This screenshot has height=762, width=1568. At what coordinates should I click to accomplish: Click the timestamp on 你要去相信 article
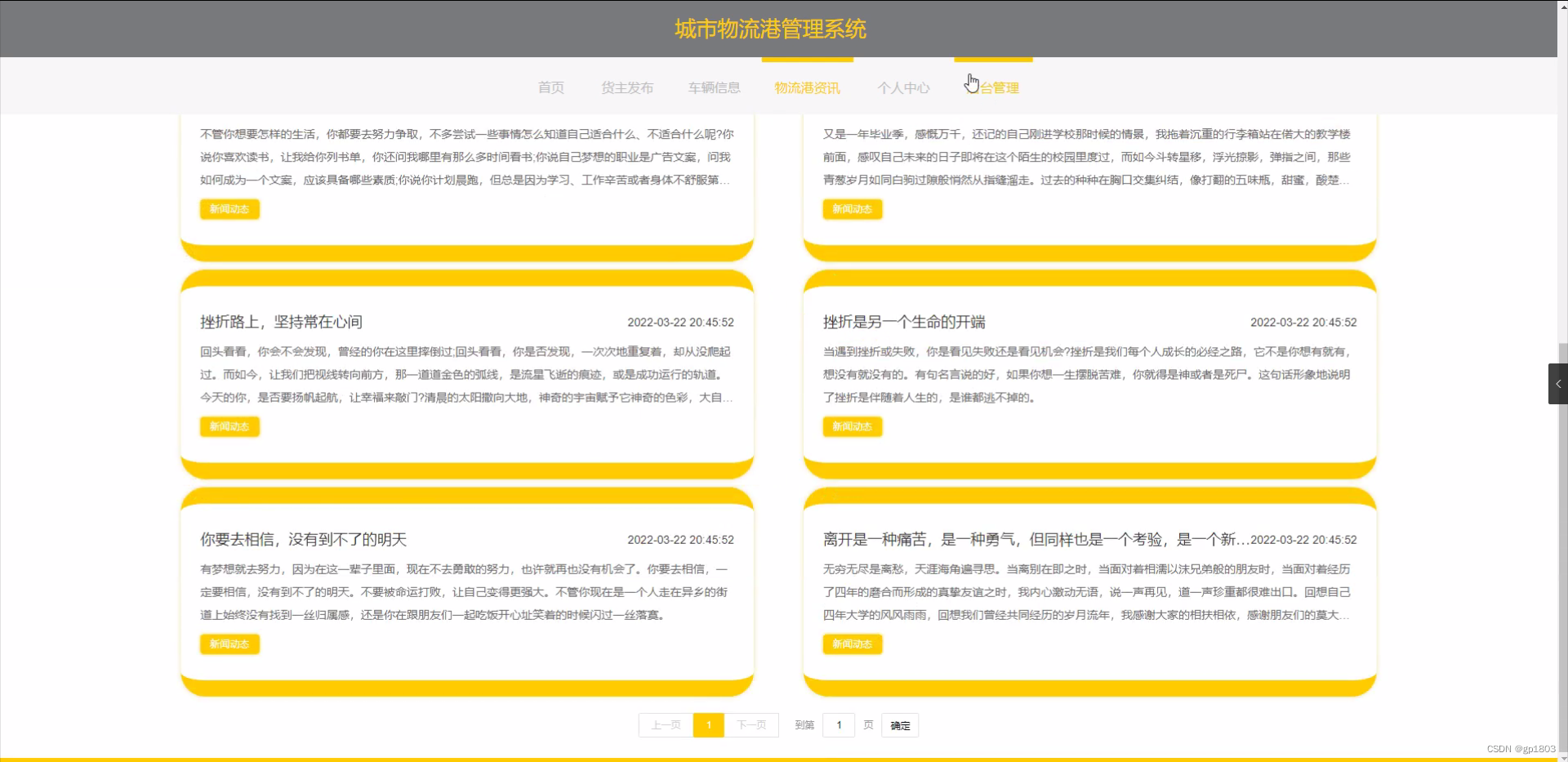(x=680, y=540)
